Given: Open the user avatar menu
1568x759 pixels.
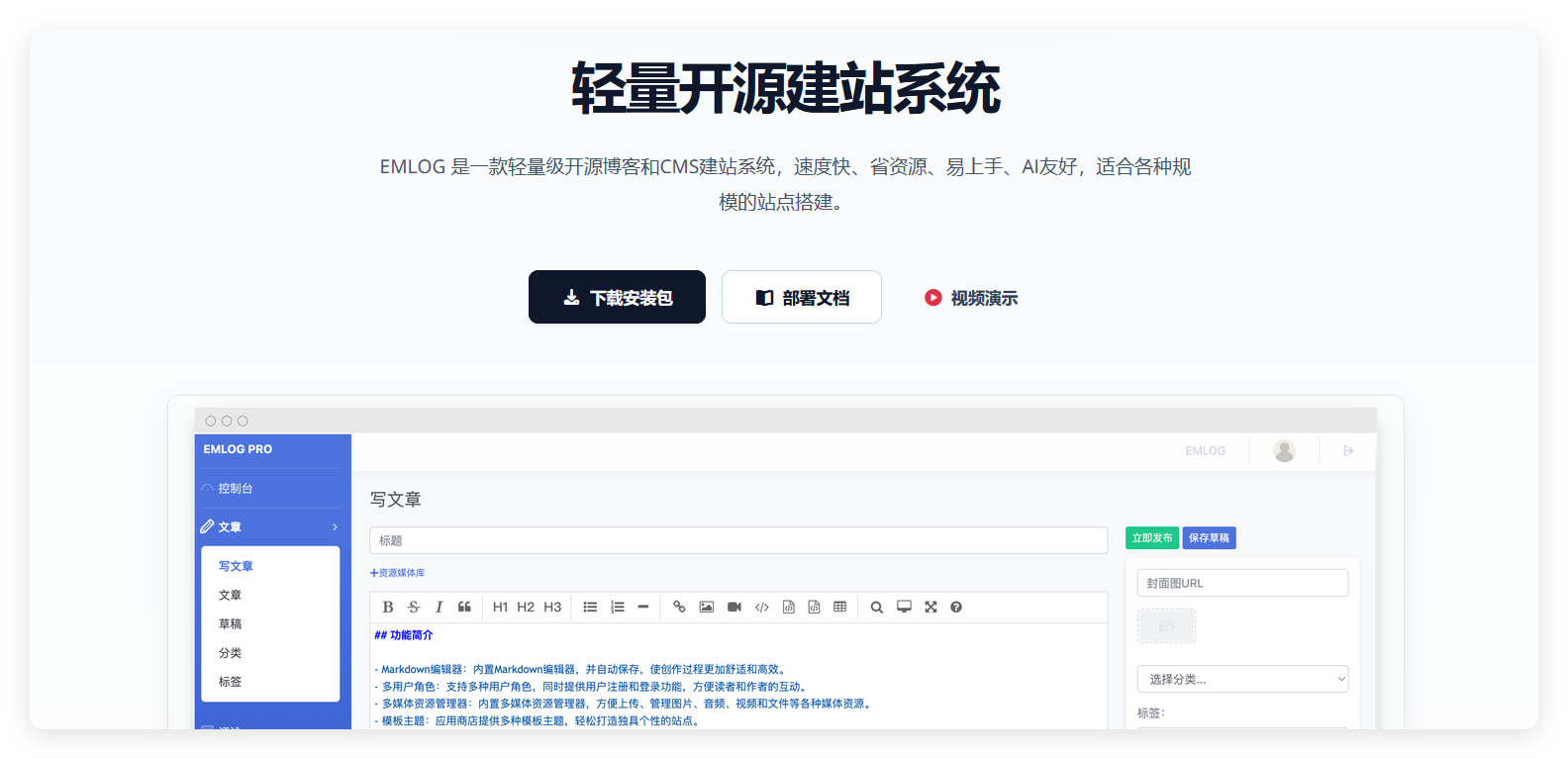Looking at the screenshot, I should (x=1285, y=451).
